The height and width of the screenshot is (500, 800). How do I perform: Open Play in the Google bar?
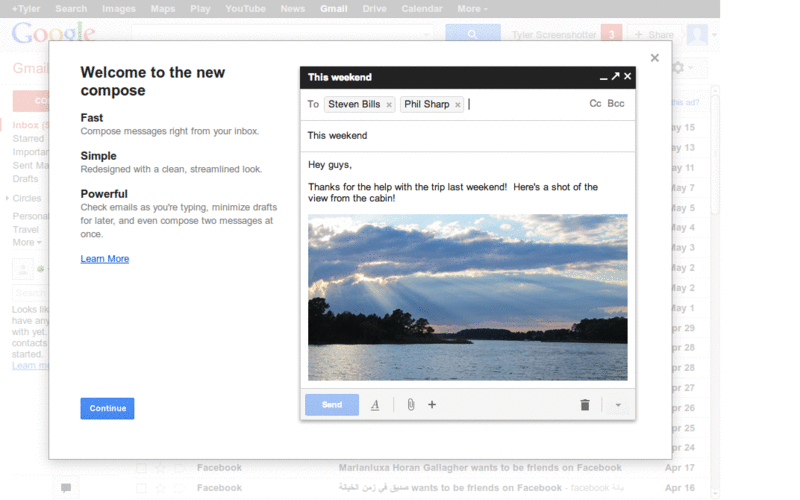[200, 9]
